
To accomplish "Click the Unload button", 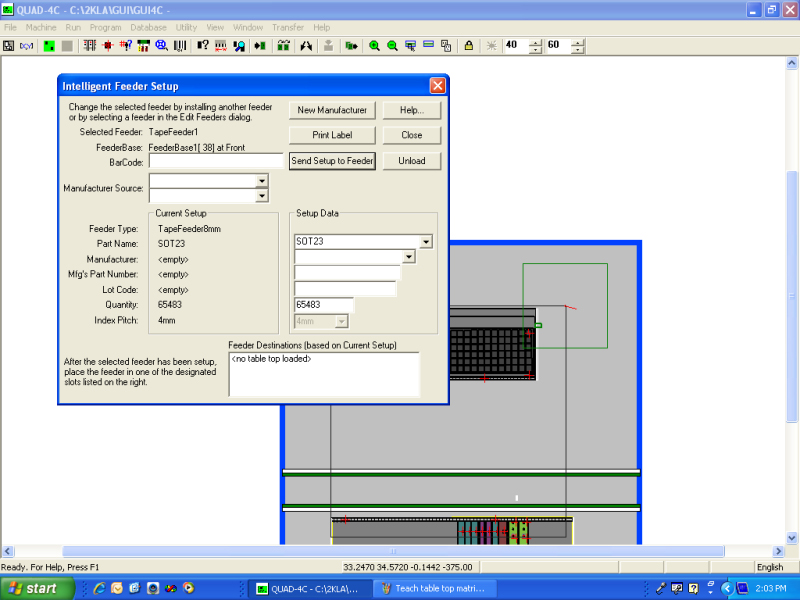I will 412,161.
